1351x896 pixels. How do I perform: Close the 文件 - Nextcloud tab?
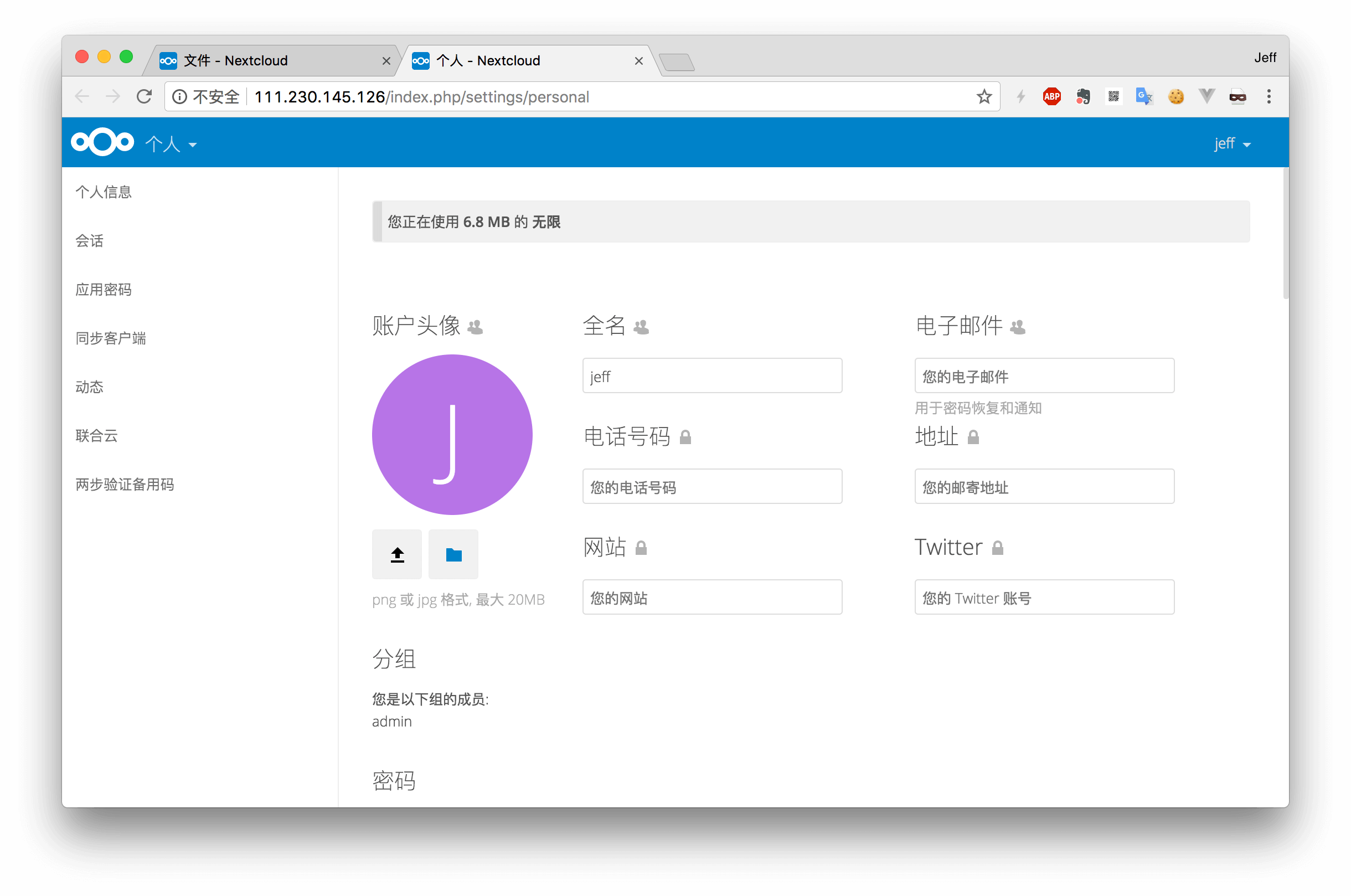click(386, 60)
